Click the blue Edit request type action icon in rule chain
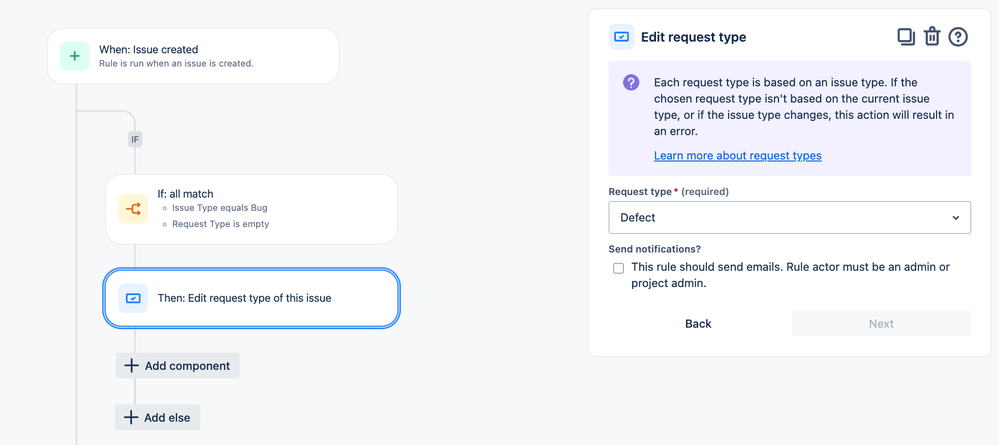 [133, 298]
